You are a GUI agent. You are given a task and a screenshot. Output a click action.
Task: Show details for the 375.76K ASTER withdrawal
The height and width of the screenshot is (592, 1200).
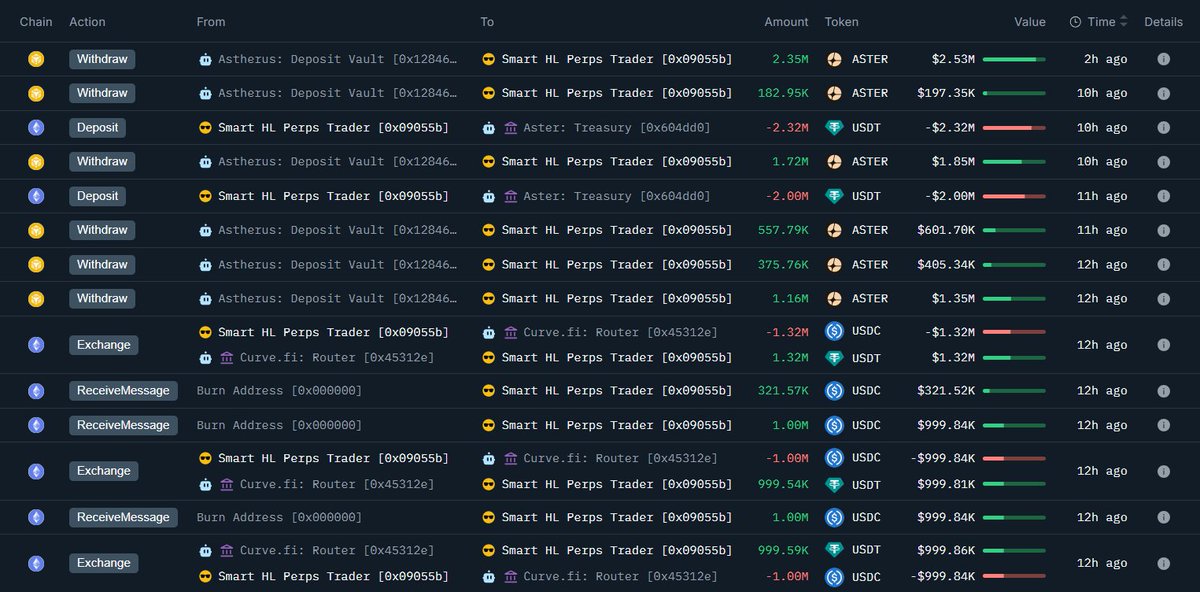pyautogui.click(x=1163, y=264)
